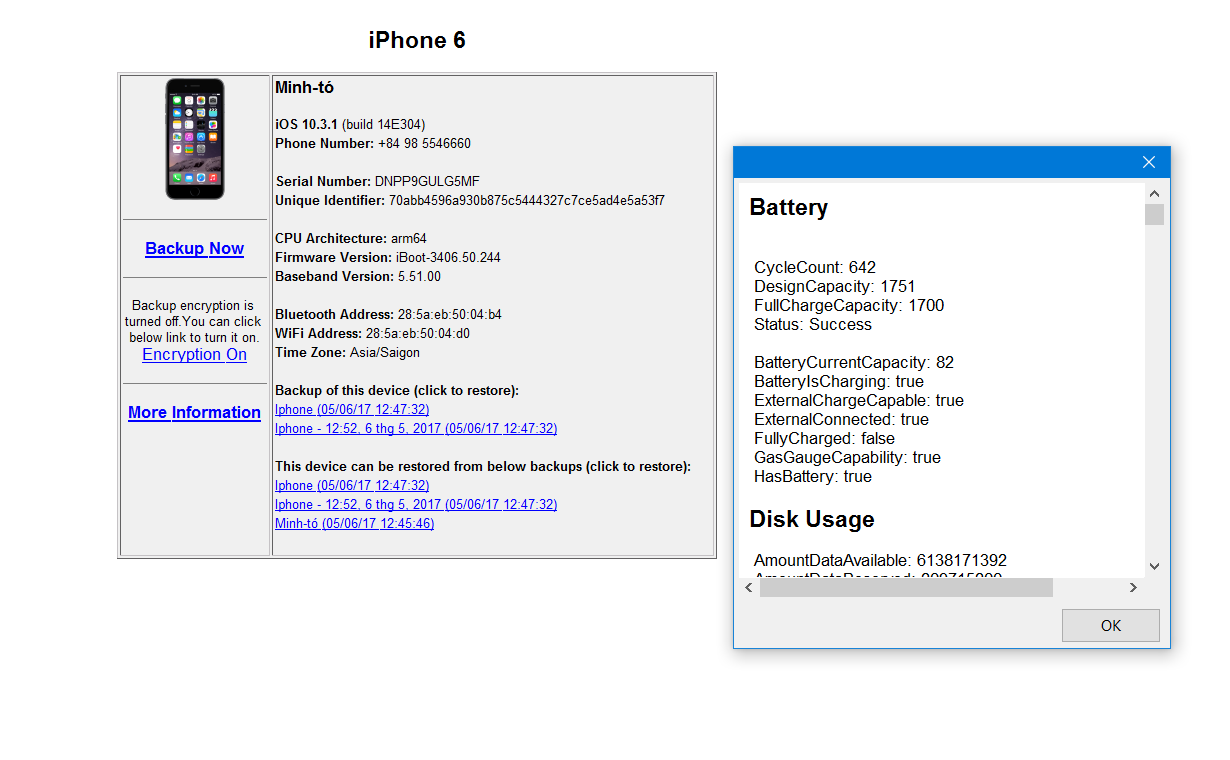Viewport: 1230px width, 760px height.
Task: Select WiFi Address 28:5a:eb:50:04:d0
Action: pyautogui.click(x=373, y=334)
